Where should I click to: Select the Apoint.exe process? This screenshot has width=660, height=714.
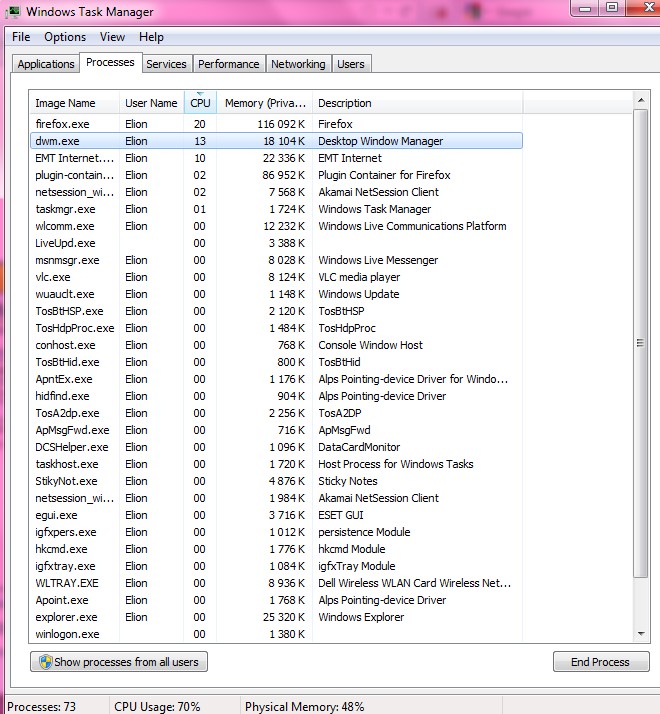tap(276, 600)
